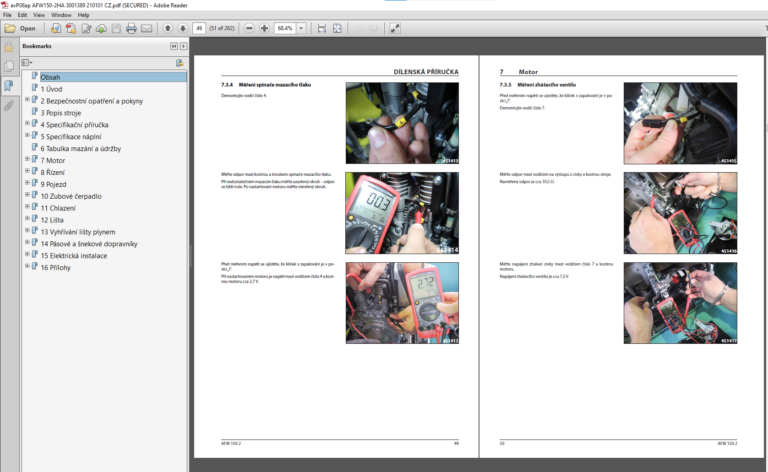The image size is (768, 472).
Task: Click the page number field showing 49
Action: [x=199, y=28]
